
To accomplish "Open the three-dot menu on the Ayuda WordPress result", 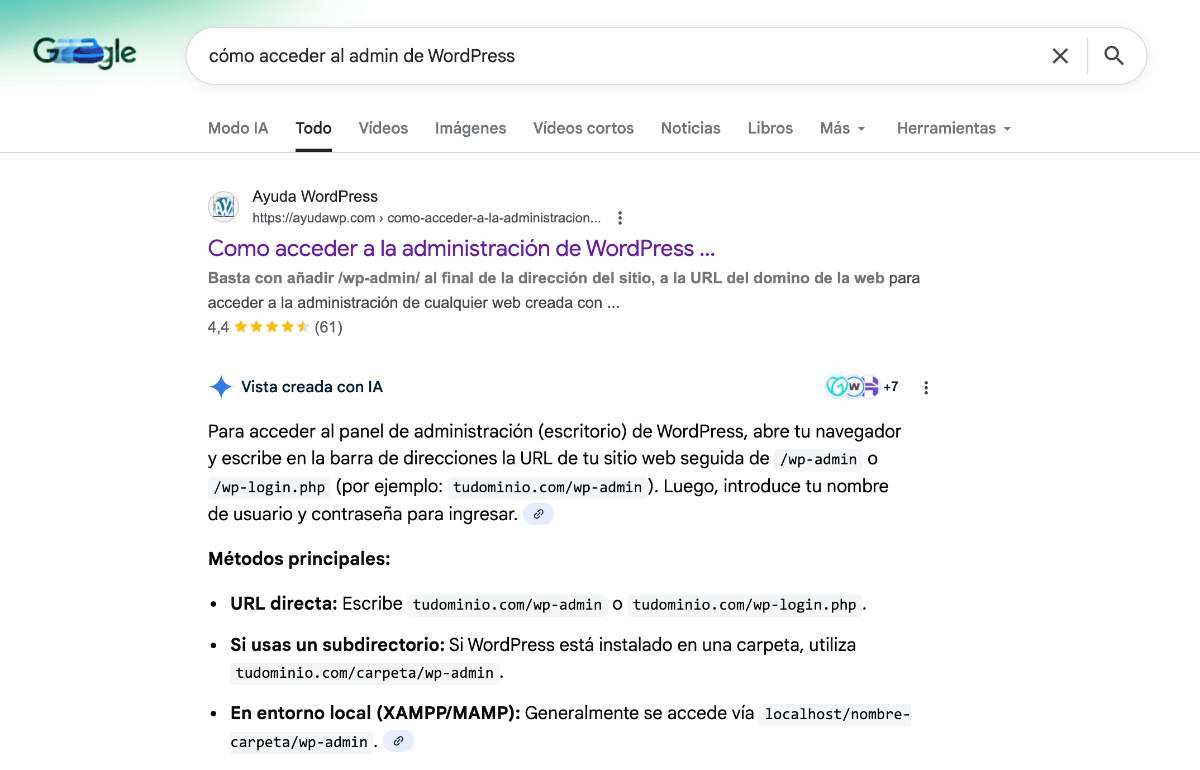I will [x=619, y=217].
